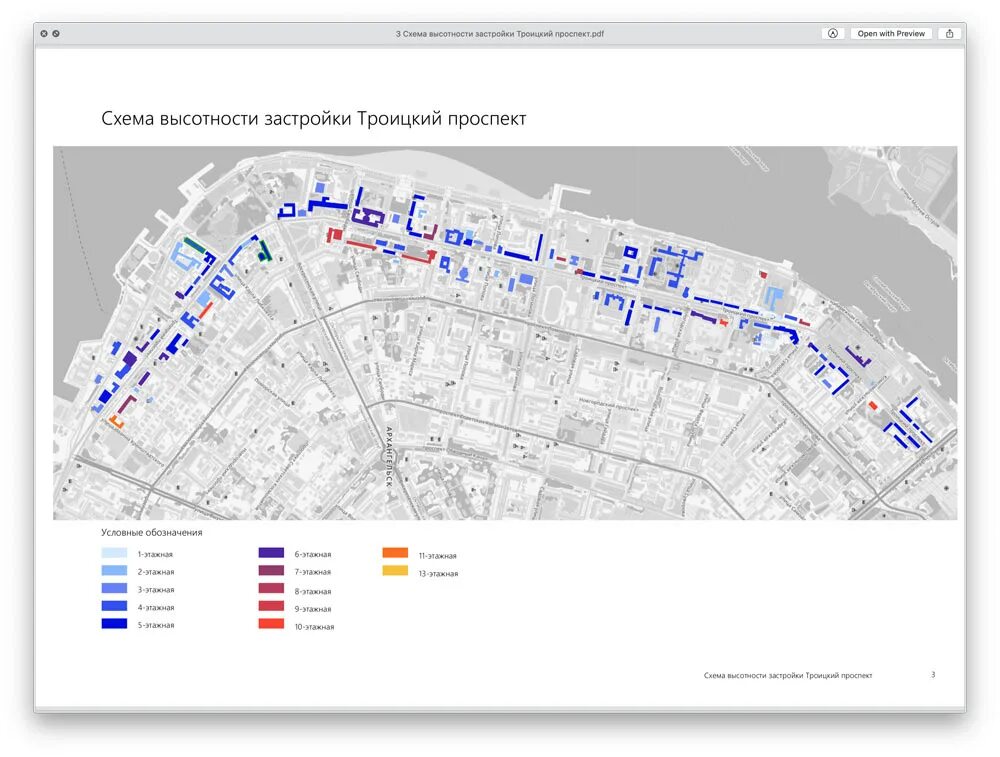Image resolution: width=1000 pixels, height=757 pixels.
Task: Click the 4-этажная legend color swatch
Action: click(x=114, y=606)
